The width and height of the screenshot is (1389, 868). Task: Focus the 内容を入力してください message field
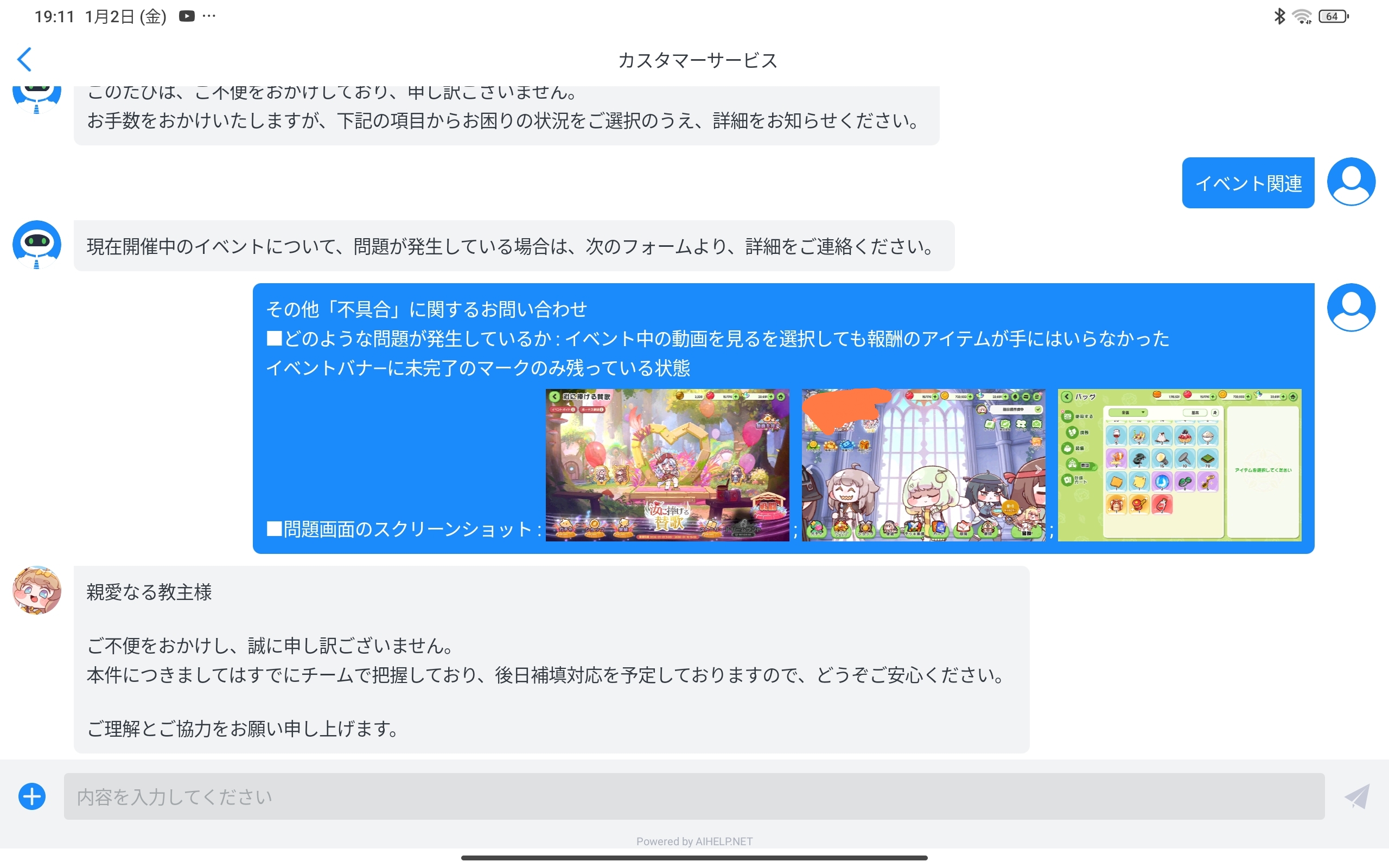point(693,796)
